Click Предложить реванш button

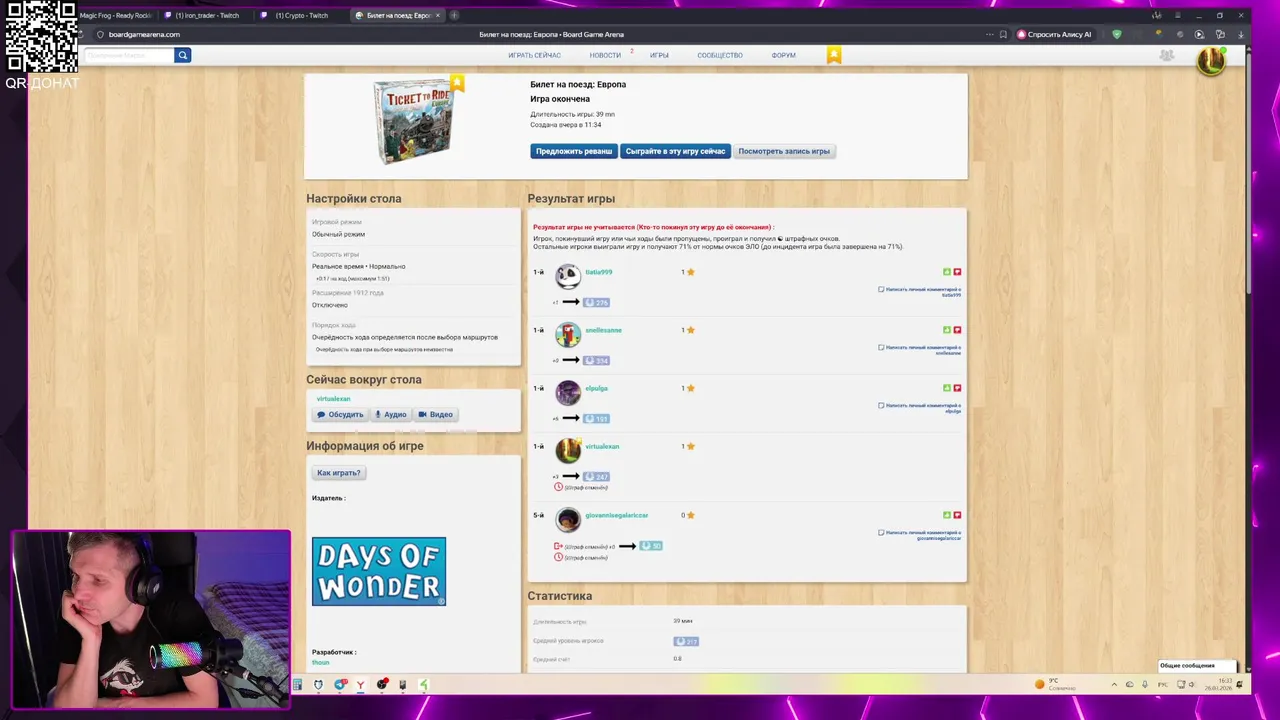pyautogui.click(x=574, y=151)
